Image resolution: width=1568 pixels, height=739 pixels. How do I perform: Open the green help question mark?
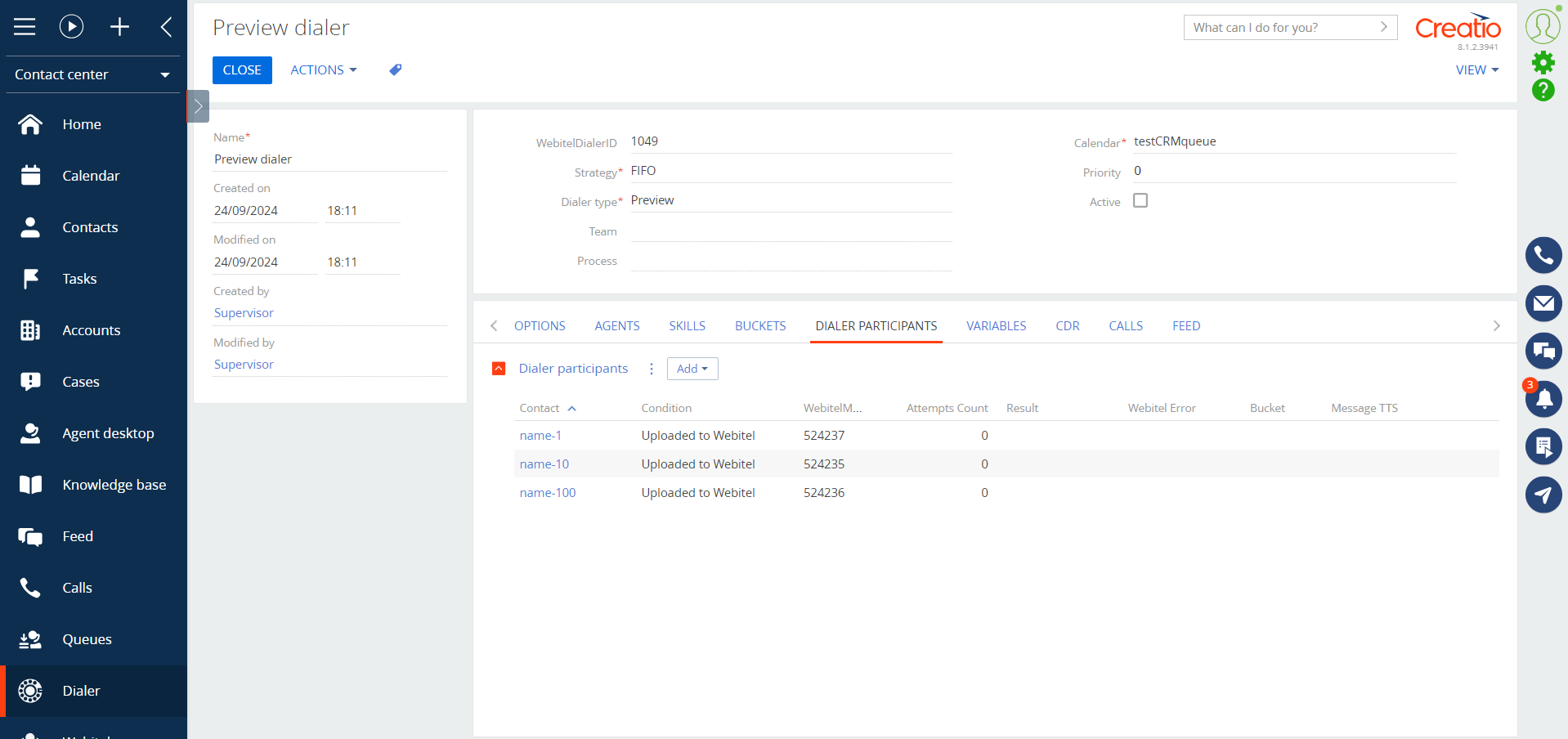pos(1543,90)
